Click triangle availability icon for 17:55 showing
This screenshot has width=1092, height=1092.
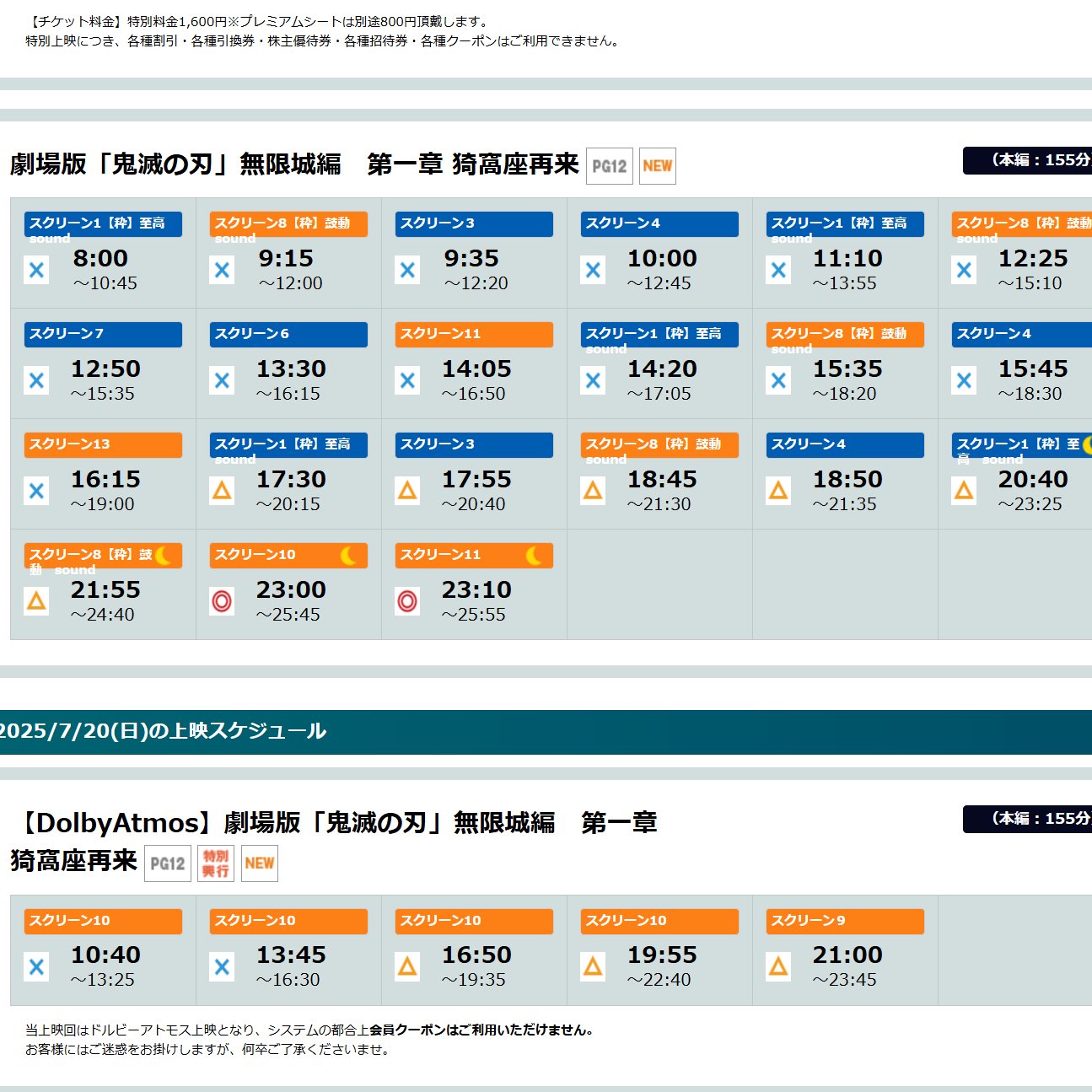pos(407,492)
